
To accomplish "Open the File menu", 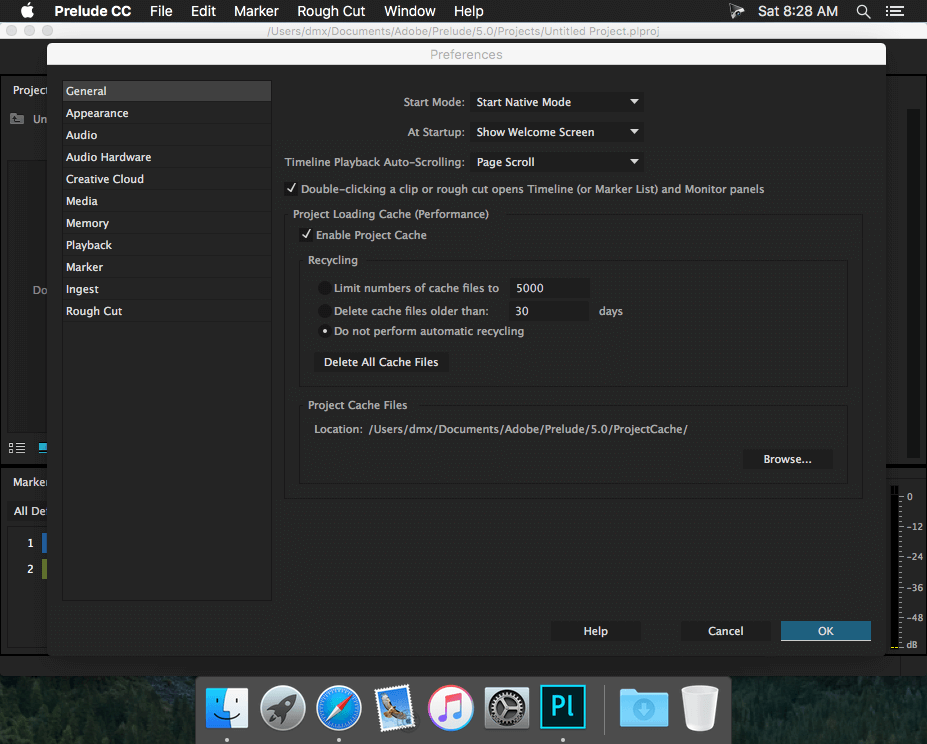I will [161, 11].
